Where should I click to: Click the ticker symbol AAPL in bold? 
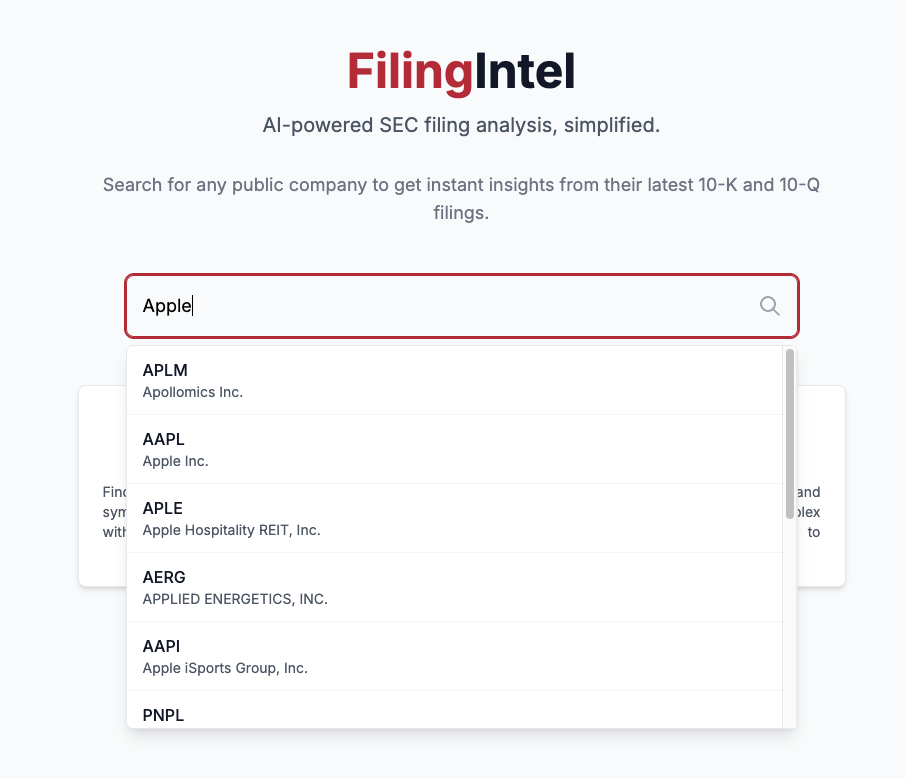point(162,439)
